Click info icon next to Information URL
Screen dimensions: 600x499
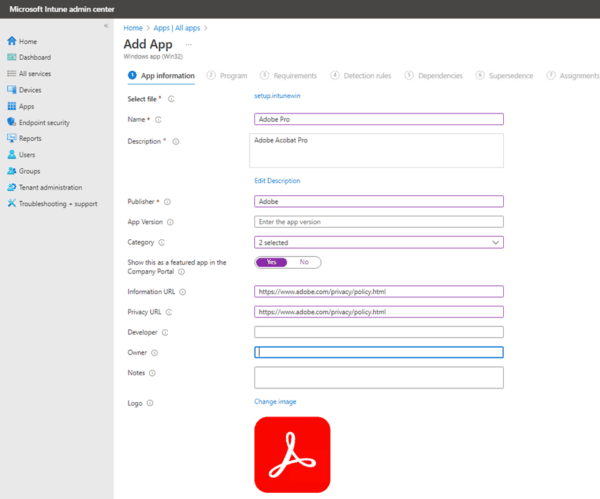point(183,292)
